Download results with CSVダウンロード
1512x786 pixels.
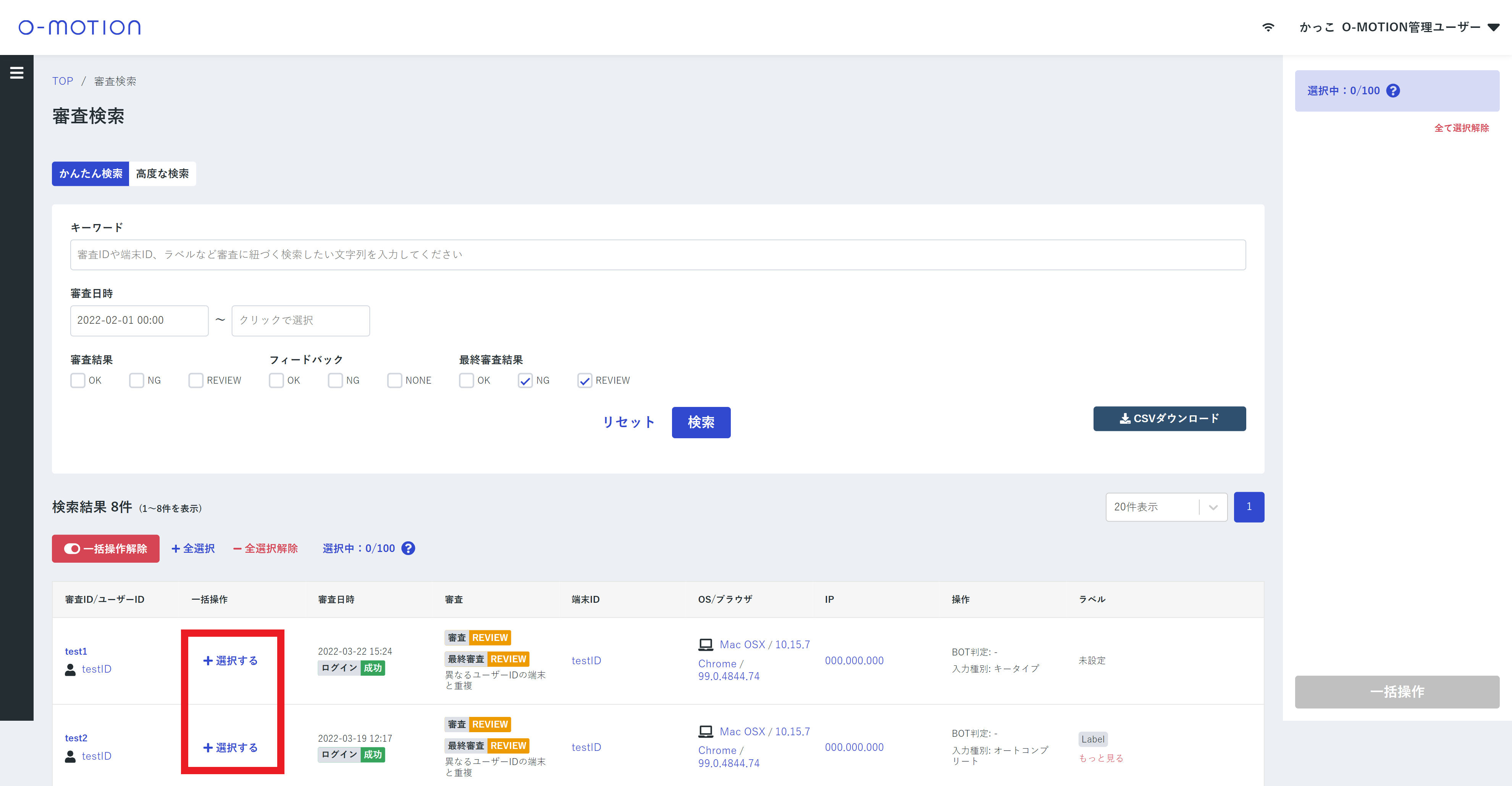[1169, 418]
